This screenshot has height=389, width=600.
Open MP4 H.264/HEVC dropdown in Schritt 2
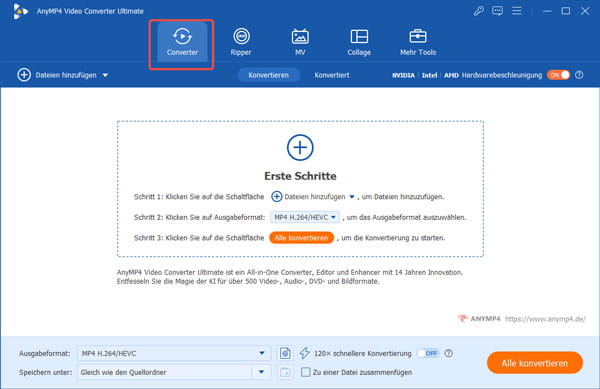(305, 217)
